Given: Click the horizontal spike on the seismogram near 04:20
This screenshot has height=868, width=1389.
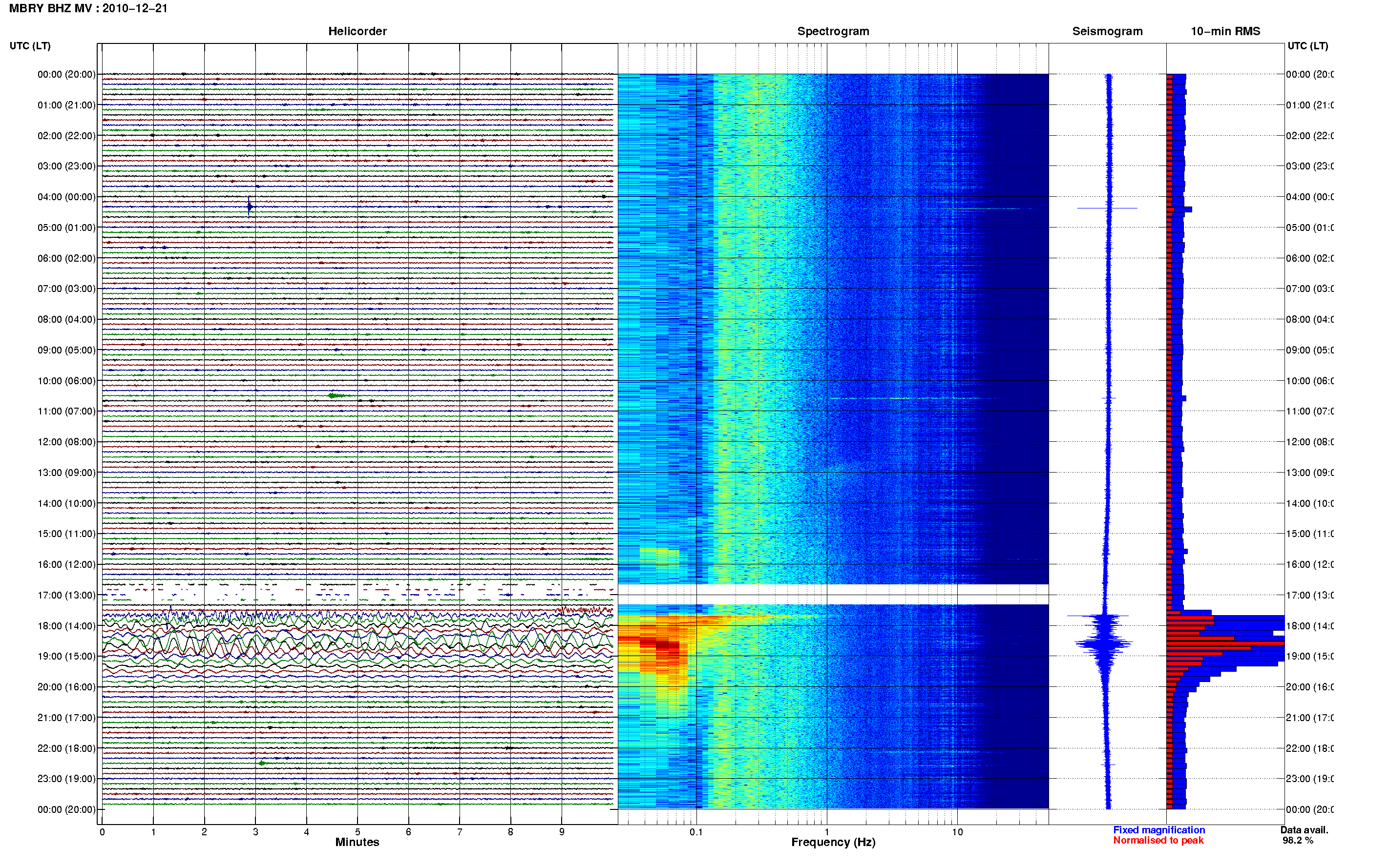Looking at the screenshot, I should [1107, 208].
